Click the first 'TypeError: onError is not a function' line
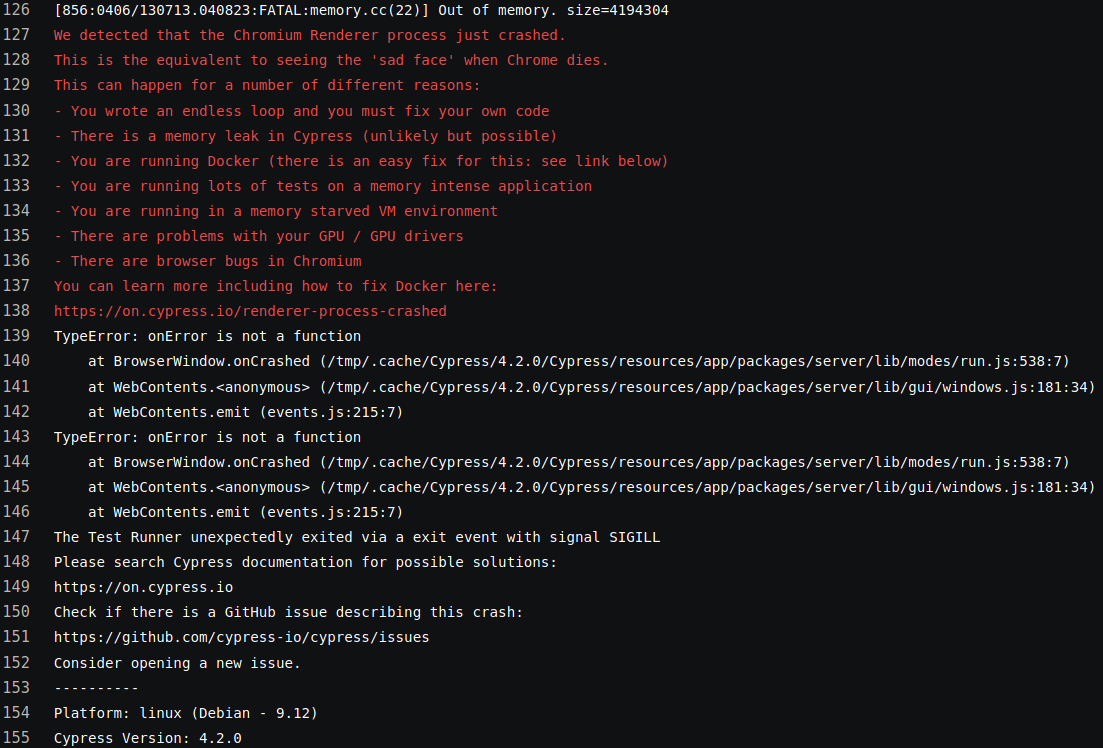 [x=207, y=336]
